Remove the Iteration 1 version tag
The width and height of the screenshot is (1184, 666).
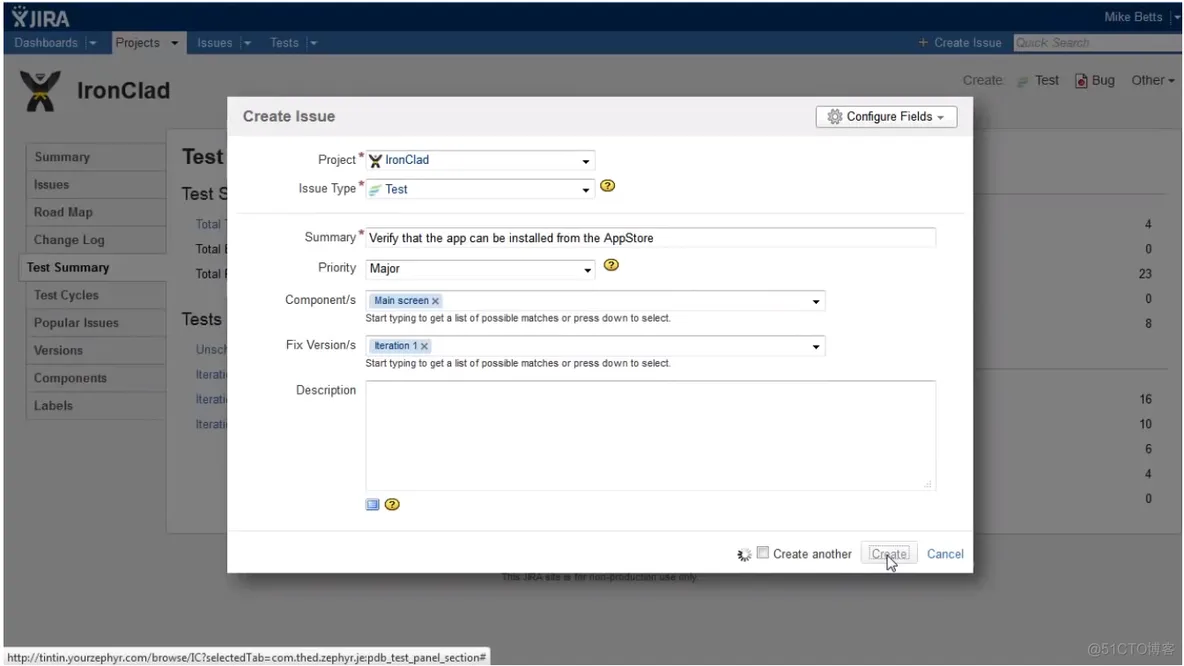[424, 346]
